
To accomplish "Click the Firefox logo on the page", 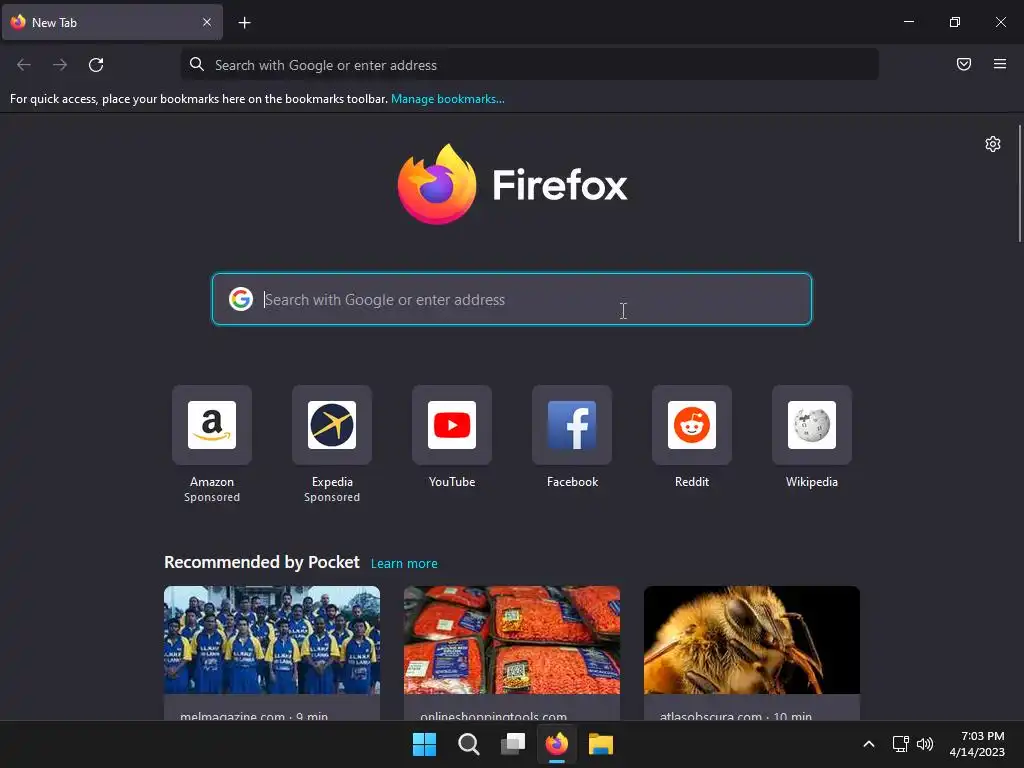I will click(x=513, y=184).
